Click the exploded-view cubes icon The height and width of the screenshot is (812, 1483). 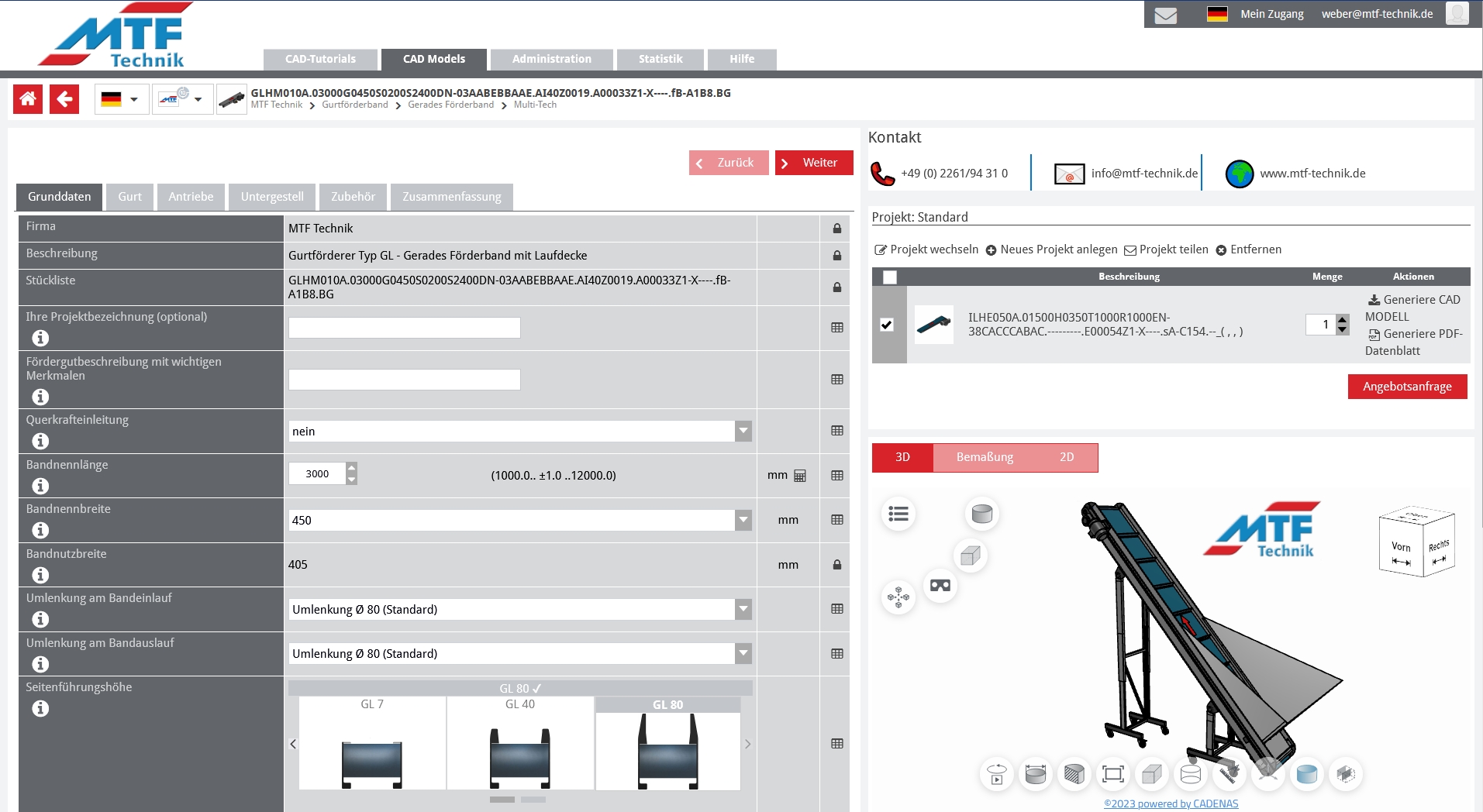(898, 597)
